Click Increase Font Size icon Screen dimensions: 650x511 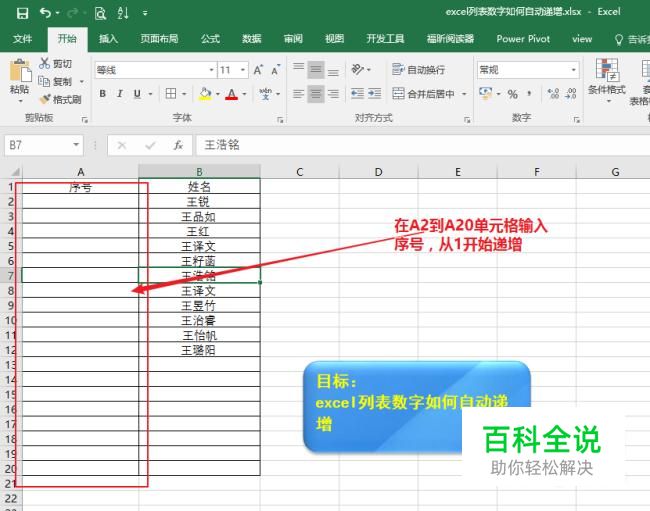tap(258, 70)
